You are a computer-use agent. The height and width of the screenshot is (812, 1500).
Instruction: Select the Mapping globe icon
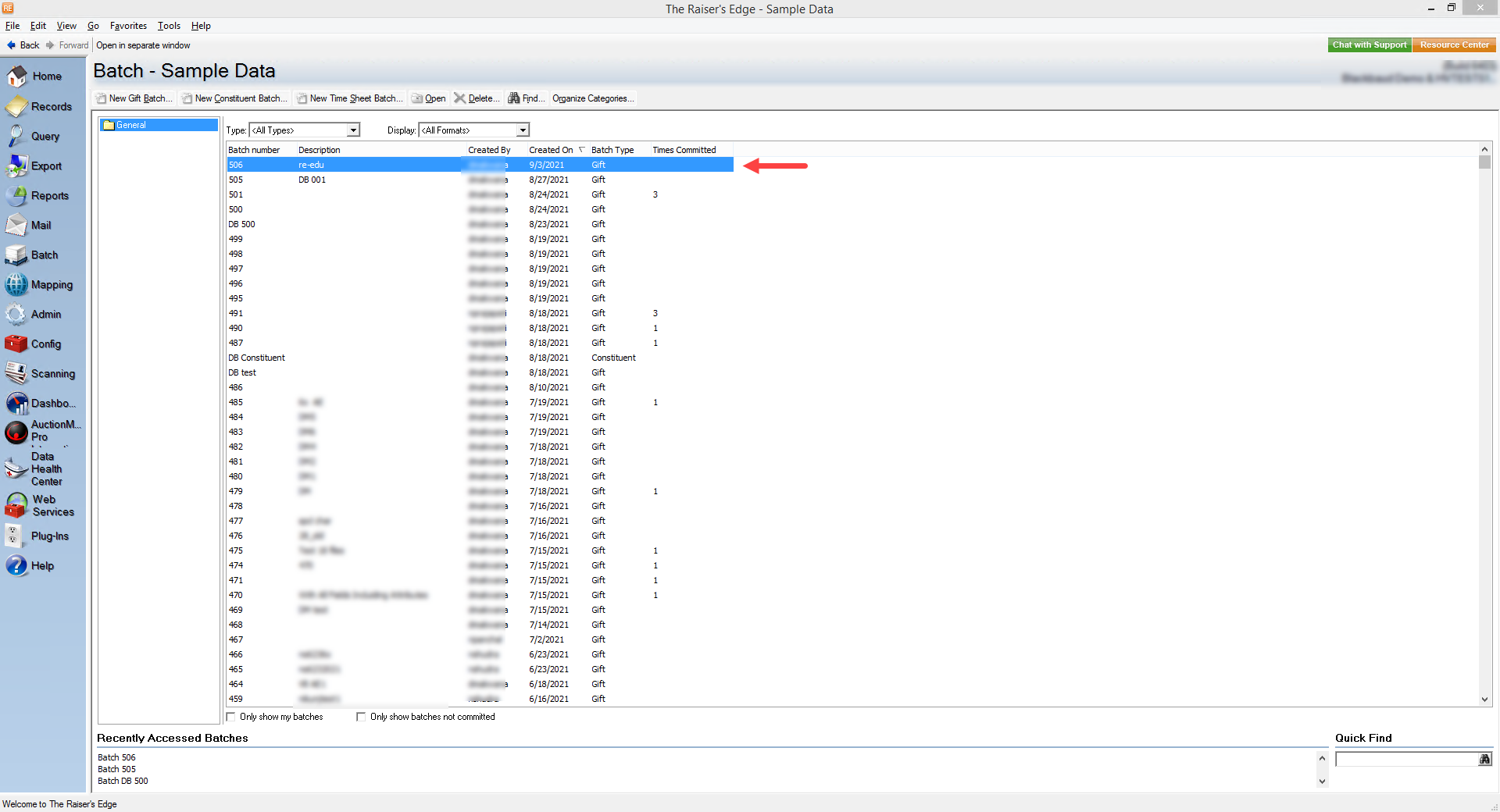click(x=17, y=285)
